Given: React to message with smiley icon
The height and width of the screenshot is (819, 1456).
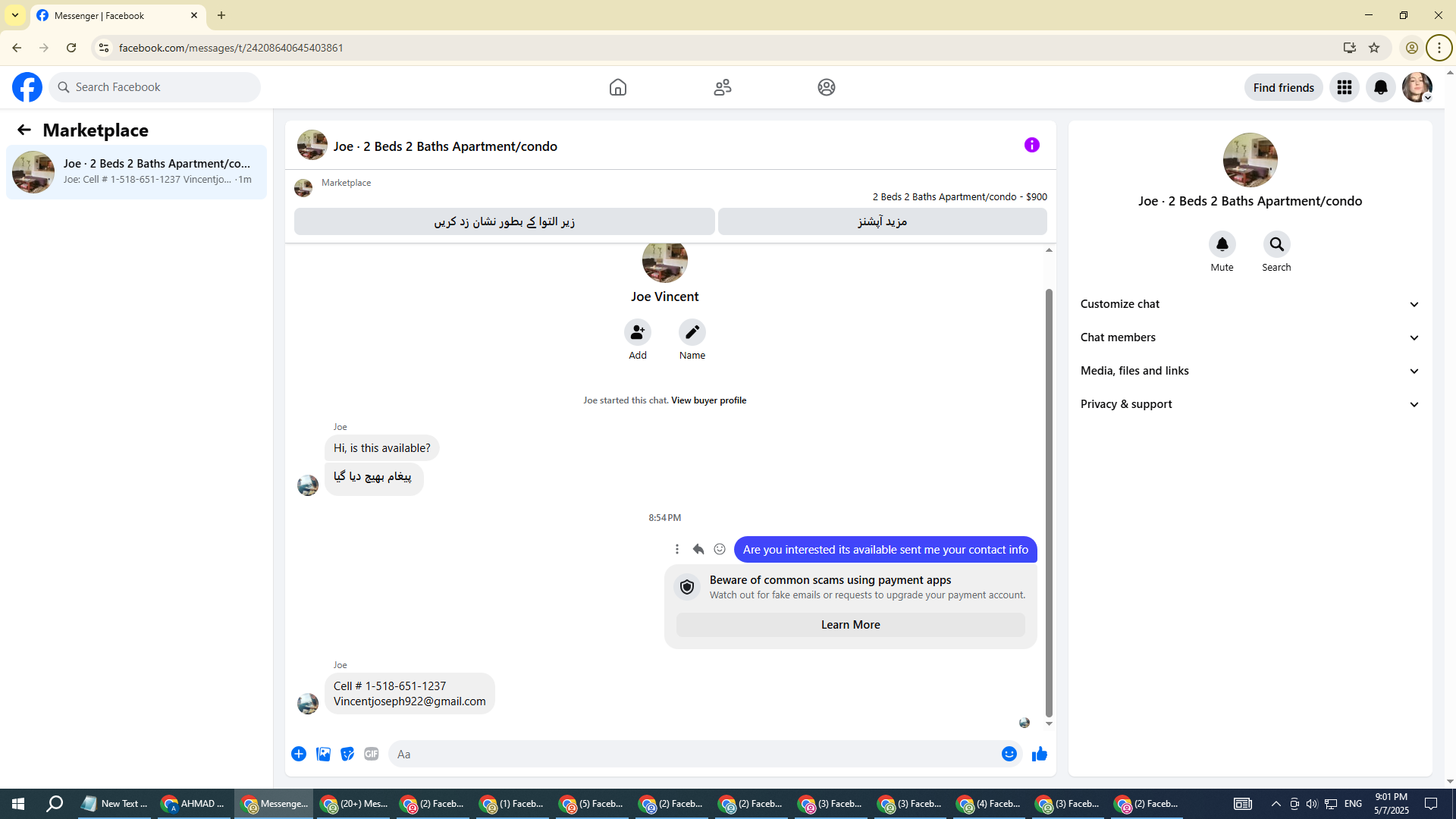Looking at the screenshot, I should [720, 549].
